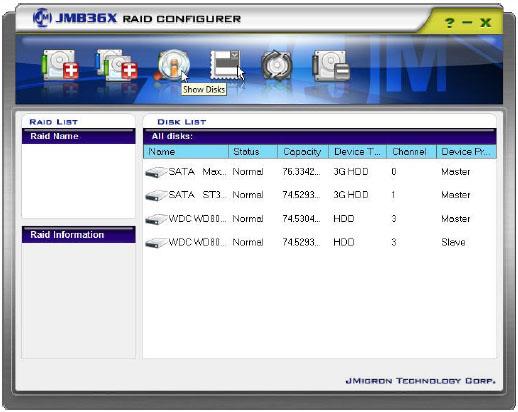Click JMicron Technology Corp. footer text

(x=420, y=381)
